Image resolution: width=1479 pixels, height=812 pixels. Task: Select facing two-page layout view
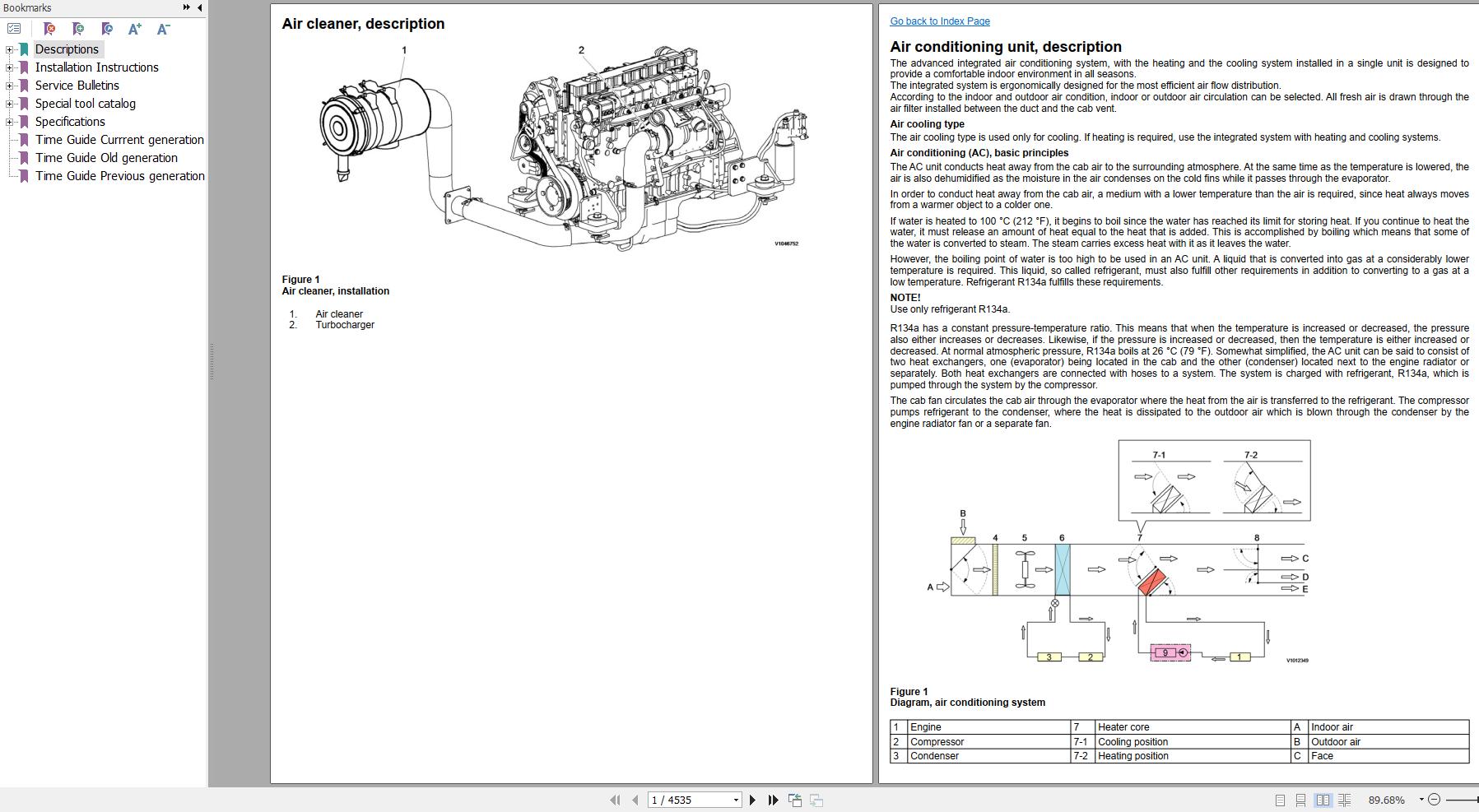[1323, 800]
